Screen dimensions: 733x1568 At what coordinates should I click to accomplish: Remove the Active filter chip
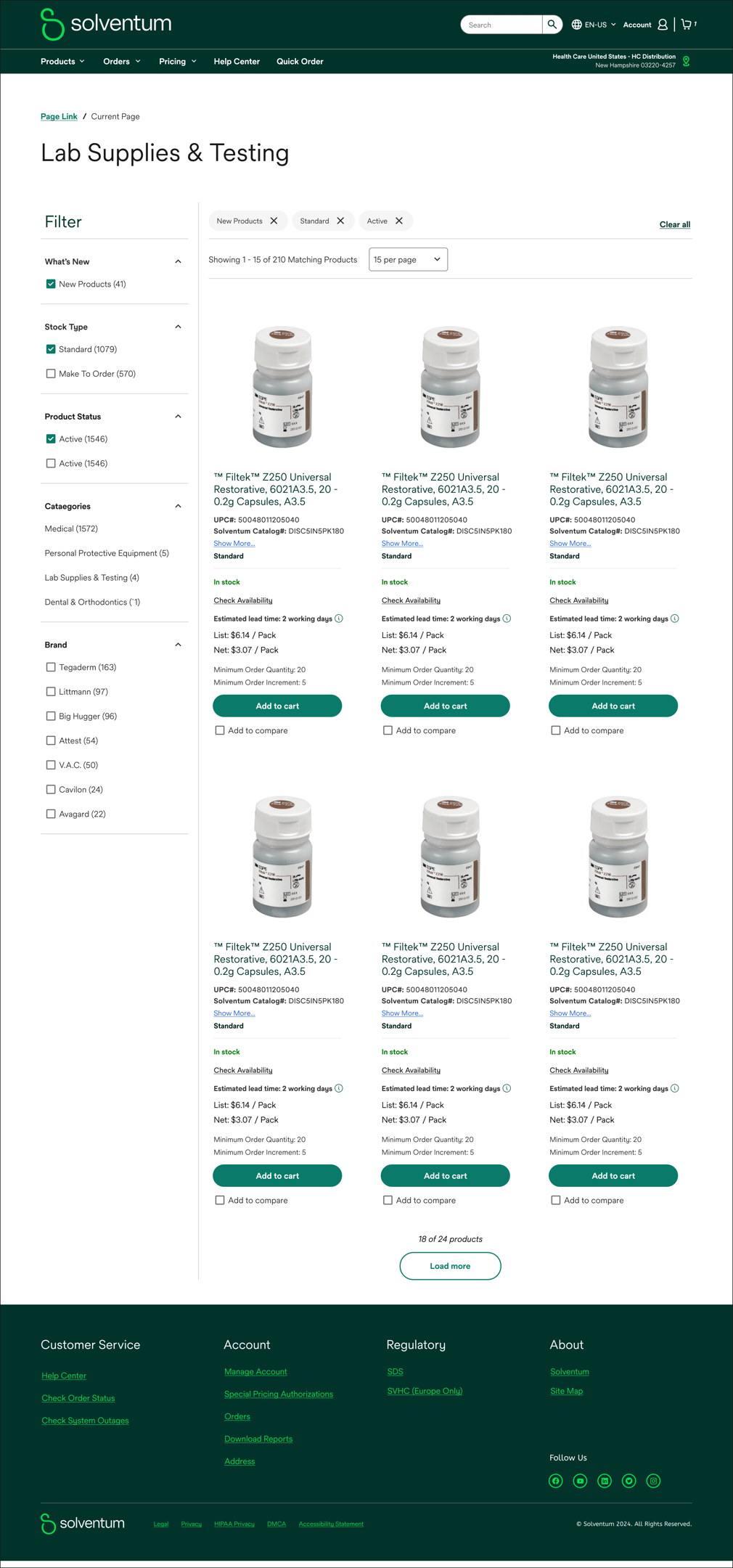[x=399, y=221]
